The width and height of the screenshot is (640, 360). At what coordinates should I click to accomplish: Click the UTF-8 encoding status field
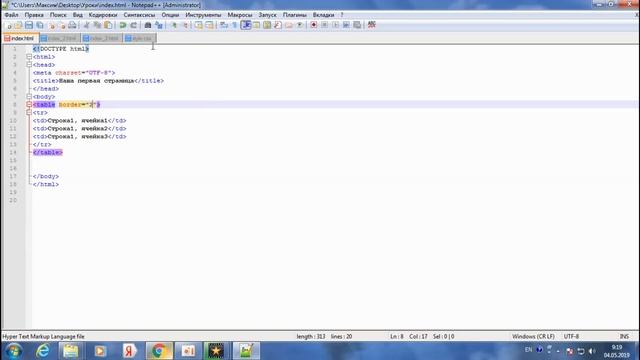tap(571, 336)
